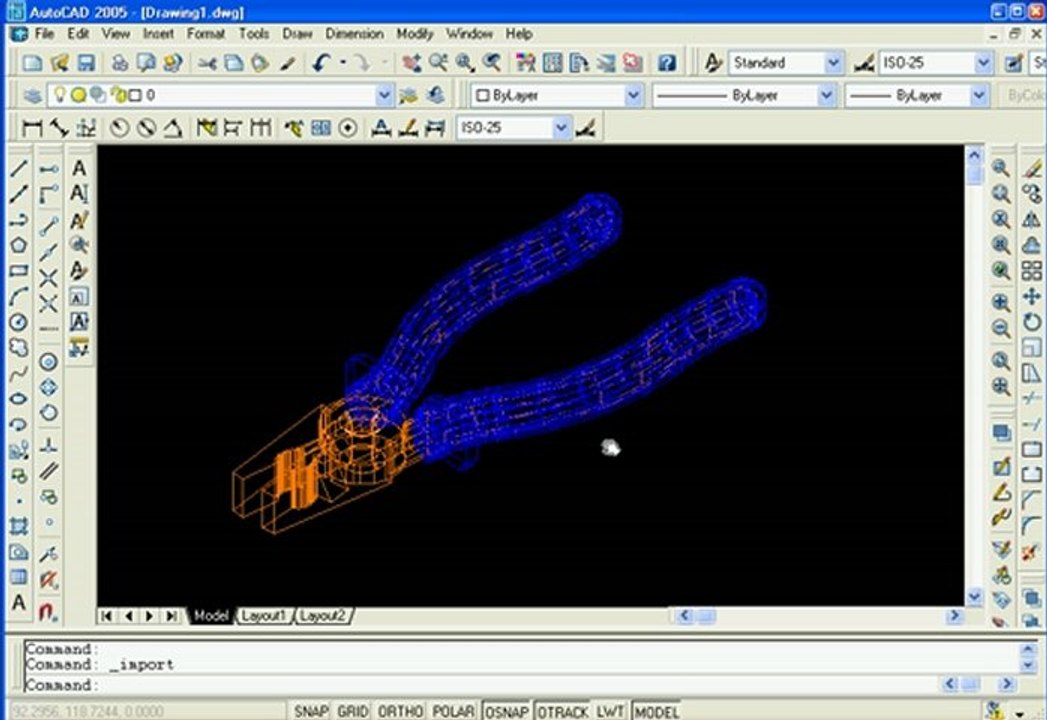Open the ByLayer linetype dropdown

(826, 96)
